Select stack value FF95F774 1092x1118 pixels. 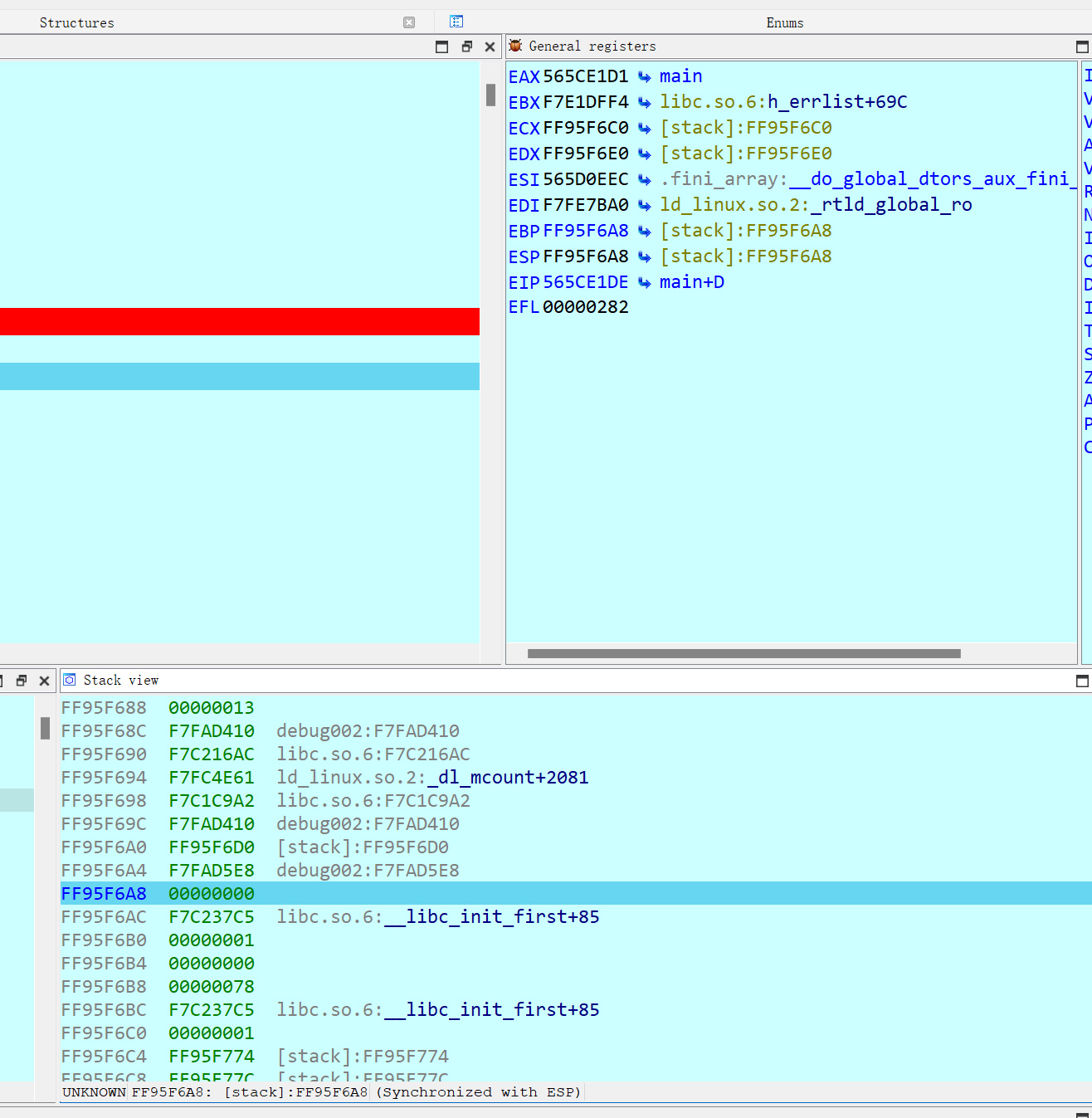(212, 1057)
